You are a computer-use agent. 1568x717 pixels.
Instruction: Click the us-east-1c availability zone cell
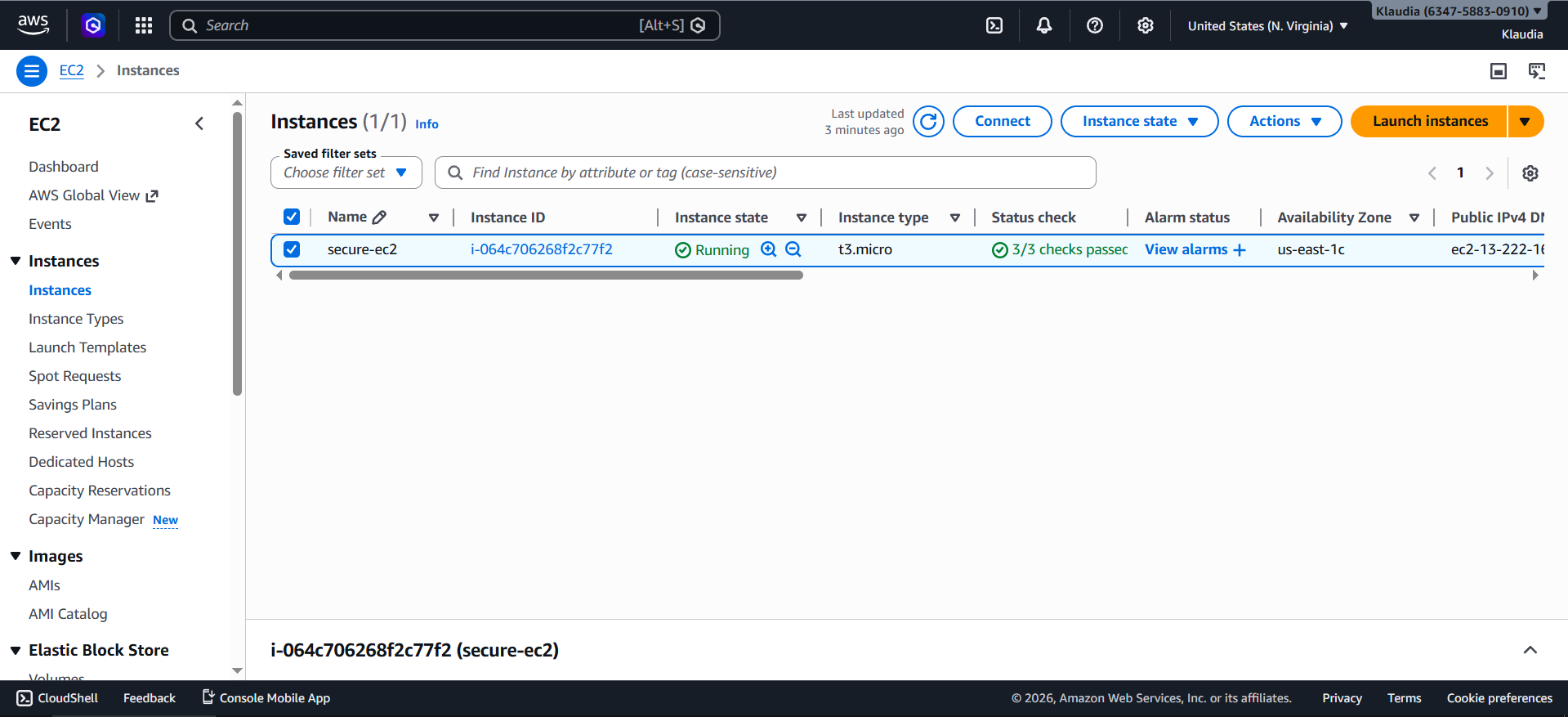[1311, 249]
